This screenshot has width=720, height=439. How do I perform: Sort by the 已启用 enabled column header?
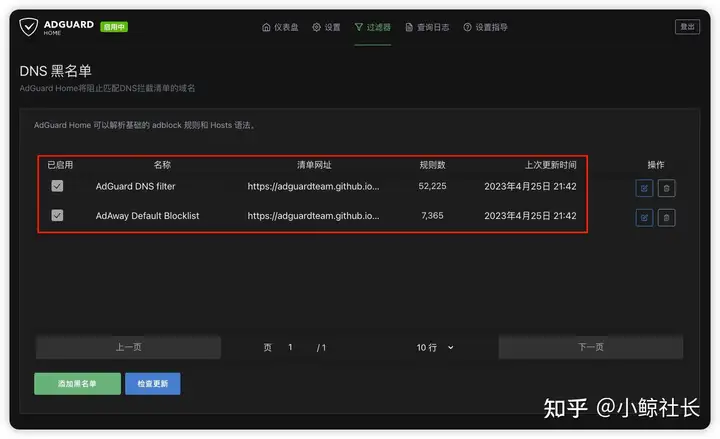[60, 165]
